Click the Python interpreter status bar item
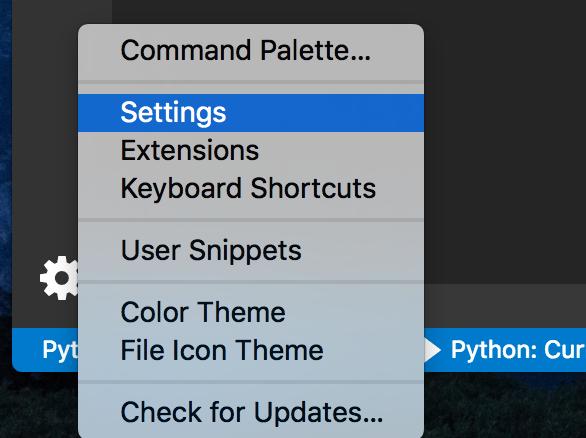This screenshot has width=586, height=438. pos(60,350)
